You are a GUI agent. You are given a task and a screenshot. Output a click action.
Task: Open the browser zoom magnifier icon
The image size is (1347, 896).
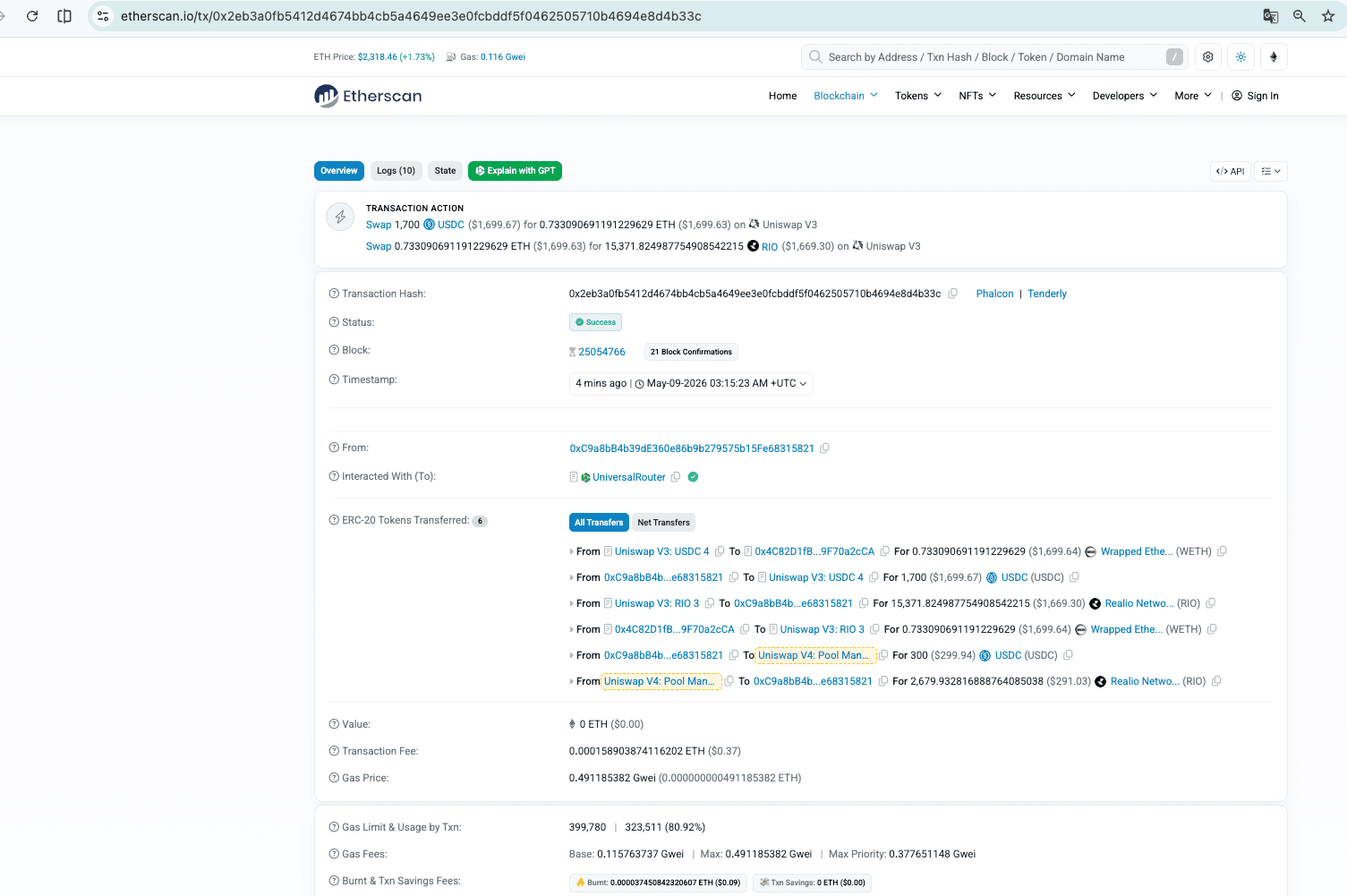tap(1300, 16)
